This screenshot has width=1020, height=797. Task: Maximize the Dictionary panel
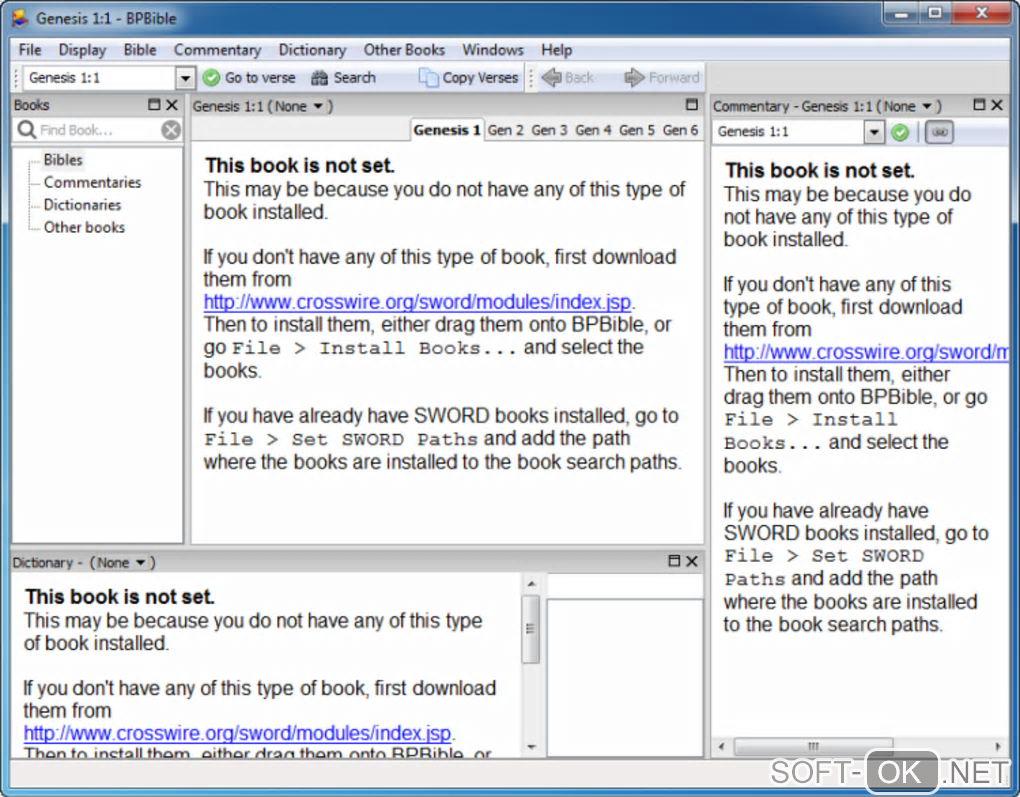(674, 561)
